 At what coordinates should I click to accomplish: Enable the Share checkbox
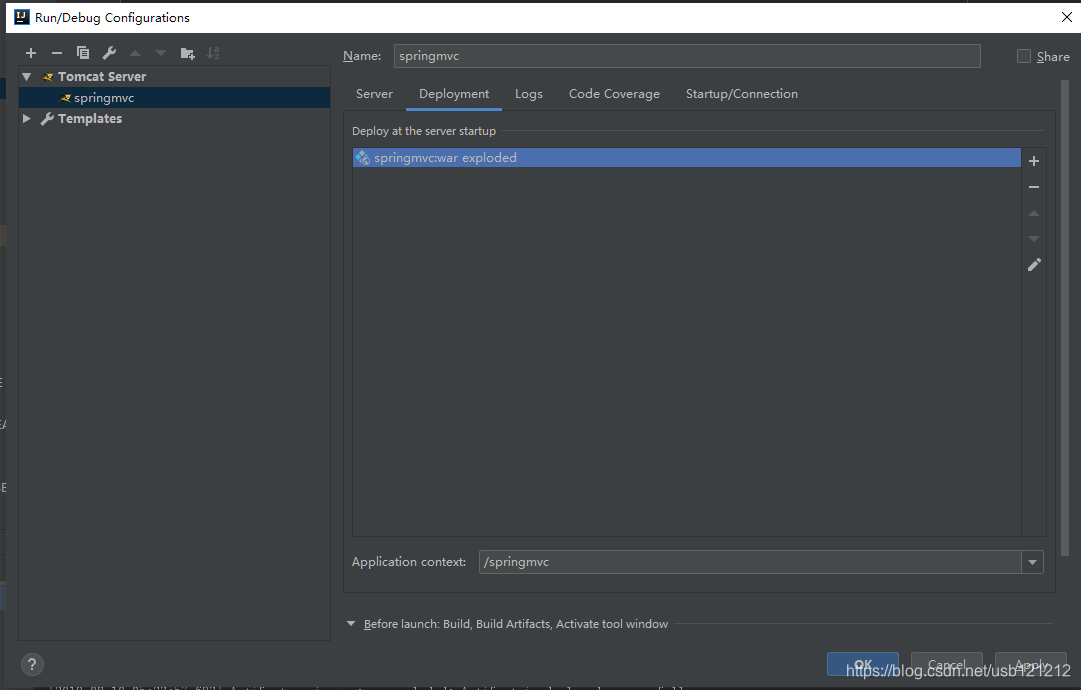[x=1024, y=57]
